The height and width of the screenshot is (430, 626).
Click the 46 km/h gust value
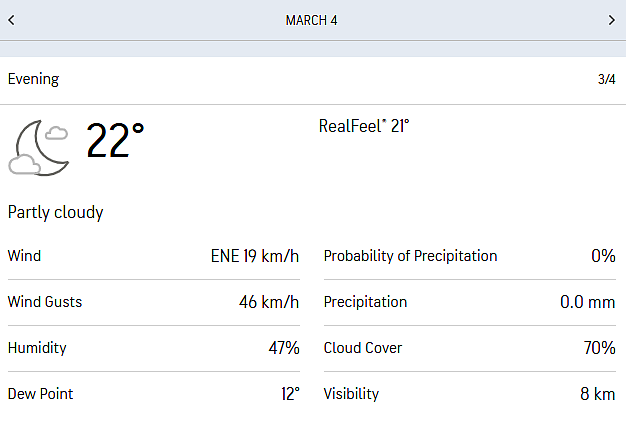pyautogui.click(x=269, y=302)
